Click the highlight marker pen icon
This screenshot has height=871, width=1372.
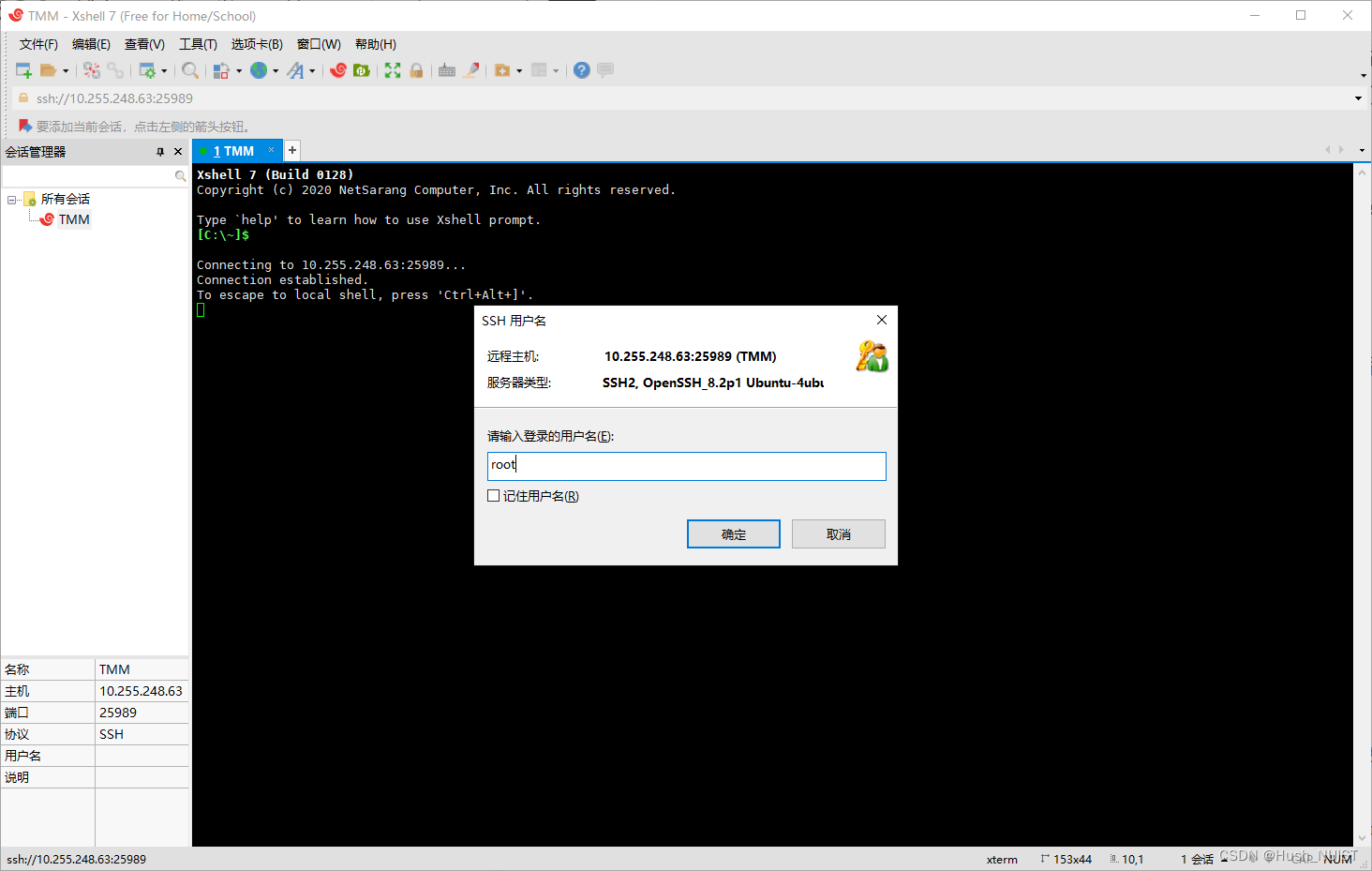471,70
